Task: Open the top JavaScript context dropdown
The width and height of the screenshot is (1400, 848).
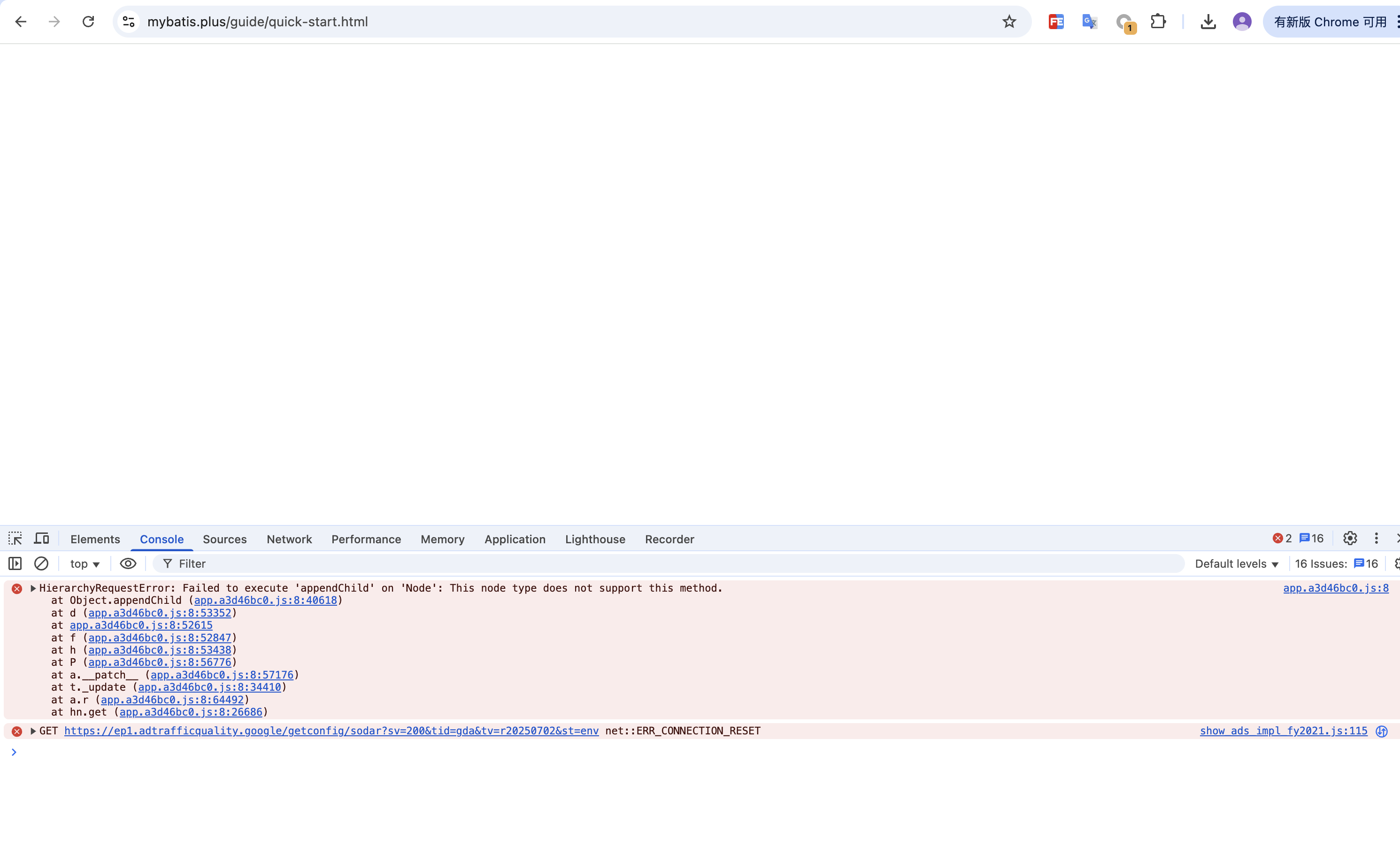Action: pyautogui.click(x=85, y=564)
